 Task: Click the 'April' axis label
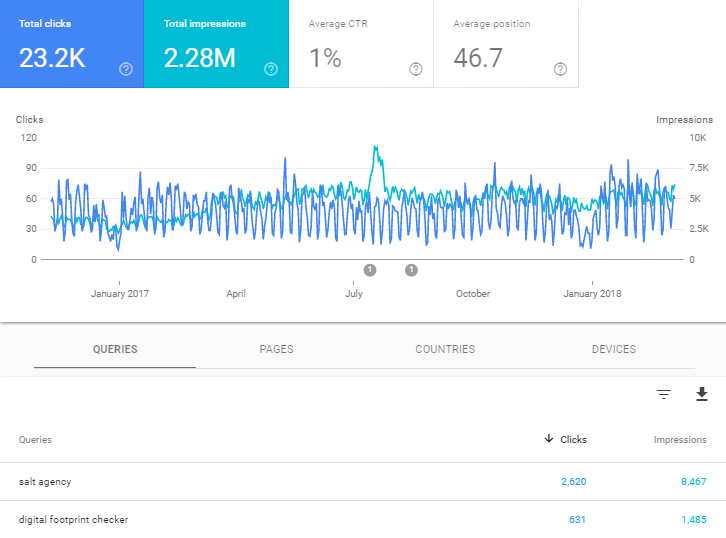point(236,294)
